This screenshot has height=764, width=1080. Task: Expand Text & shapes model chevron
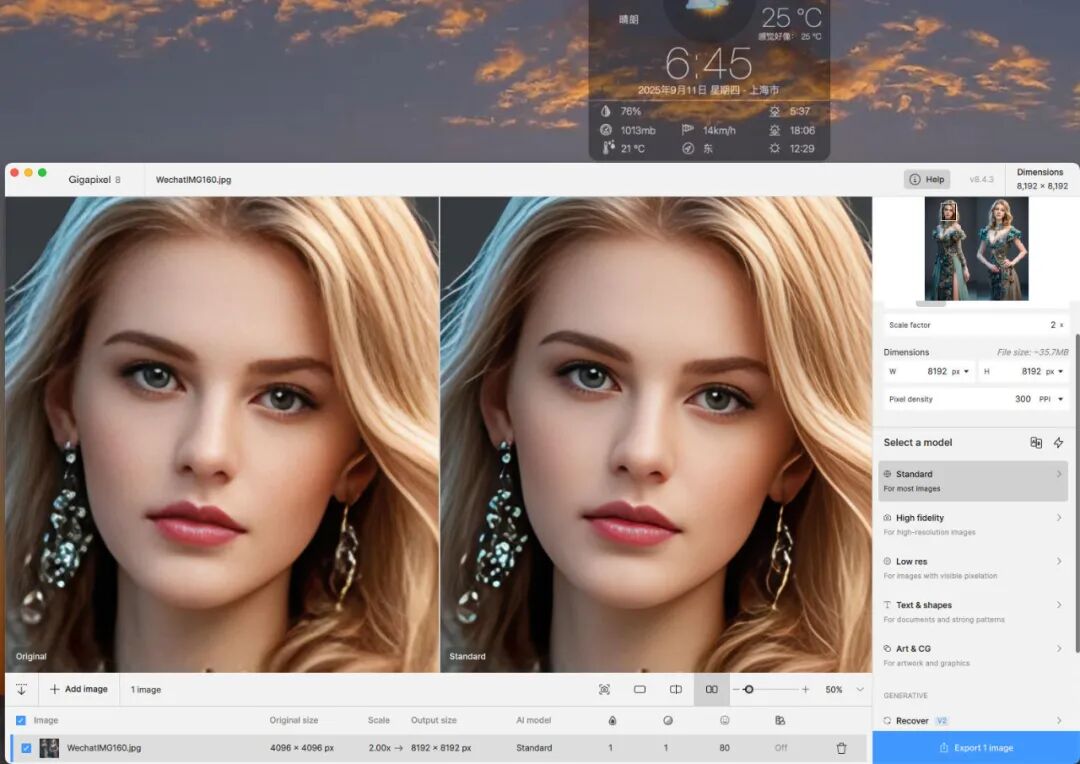1059,605
